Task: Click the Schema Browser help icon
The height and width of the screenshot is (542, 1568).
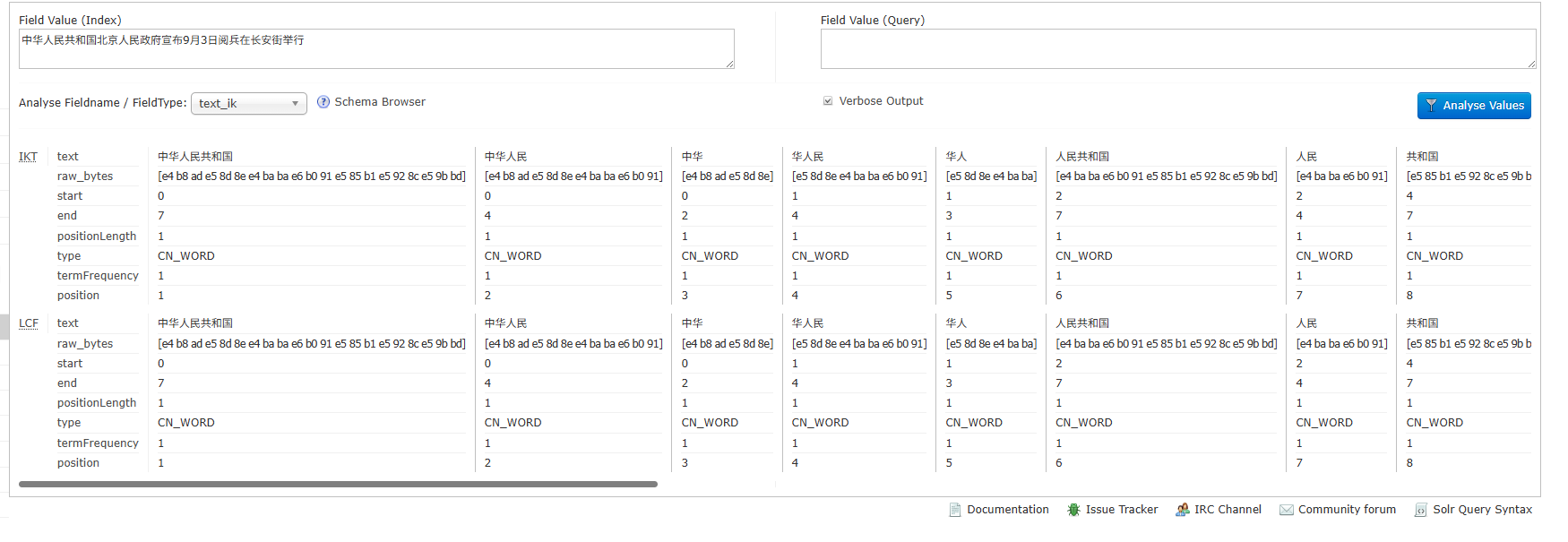Action: click(323, 102)
